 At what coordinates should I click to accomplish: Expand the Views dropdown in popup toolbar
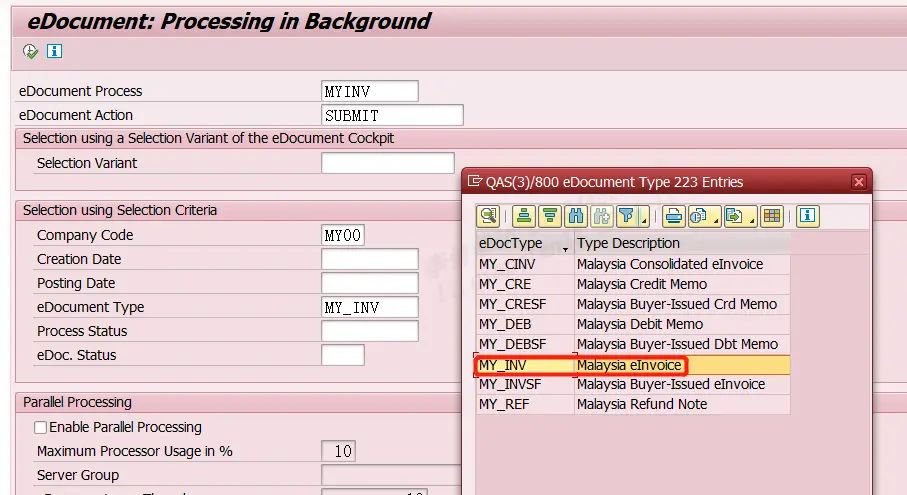click(x=715, y=219)
